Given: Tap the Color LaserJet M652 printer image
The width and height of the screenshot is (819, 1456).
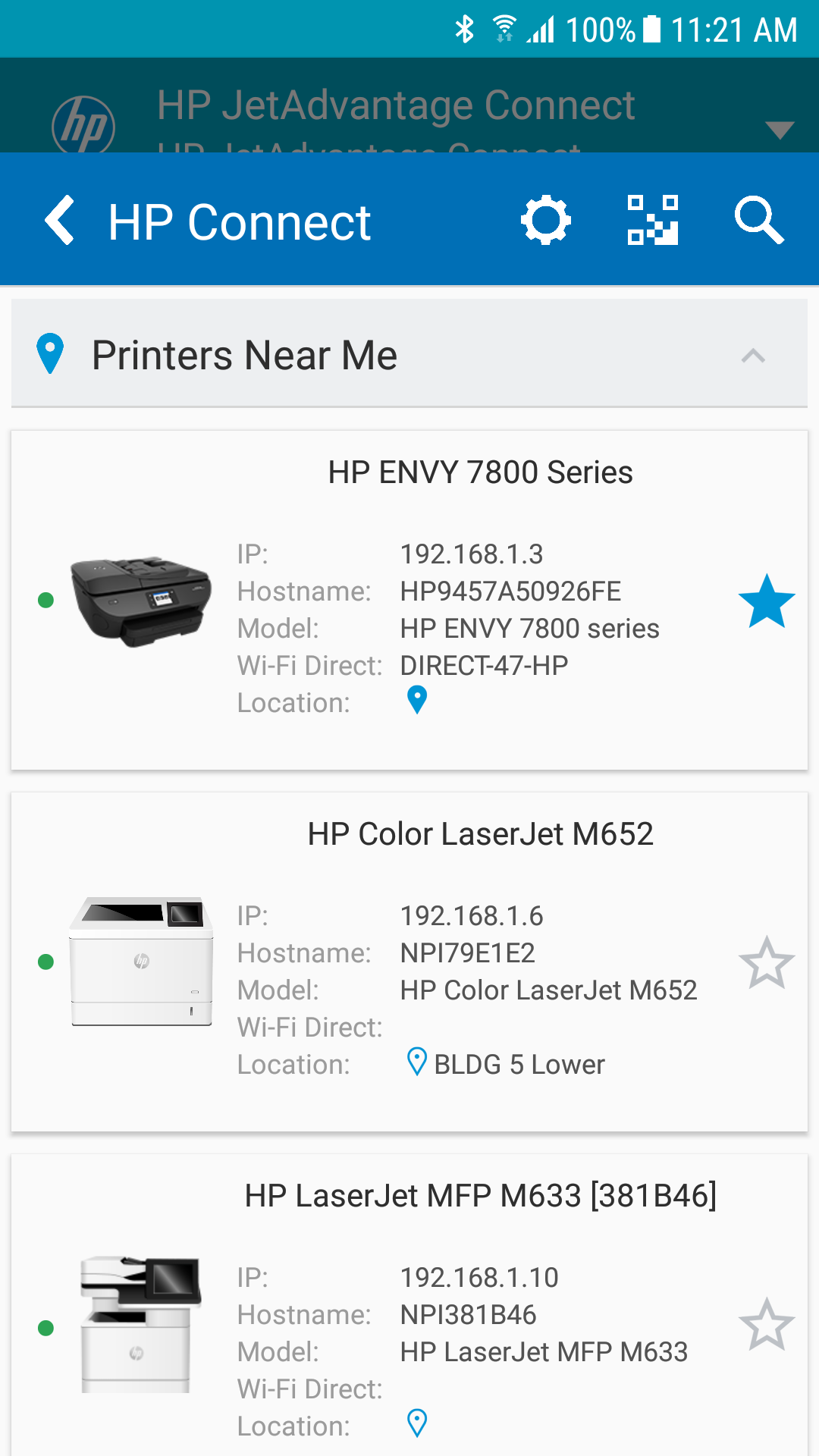Looking at the screenshot, I should click(140, 962).
